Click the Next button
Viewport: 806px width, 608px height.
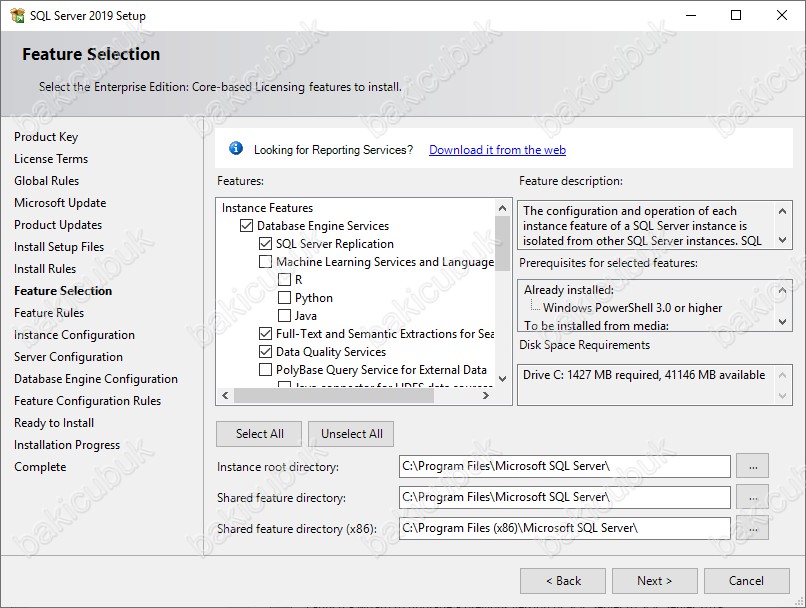click(x=654, y=581)
